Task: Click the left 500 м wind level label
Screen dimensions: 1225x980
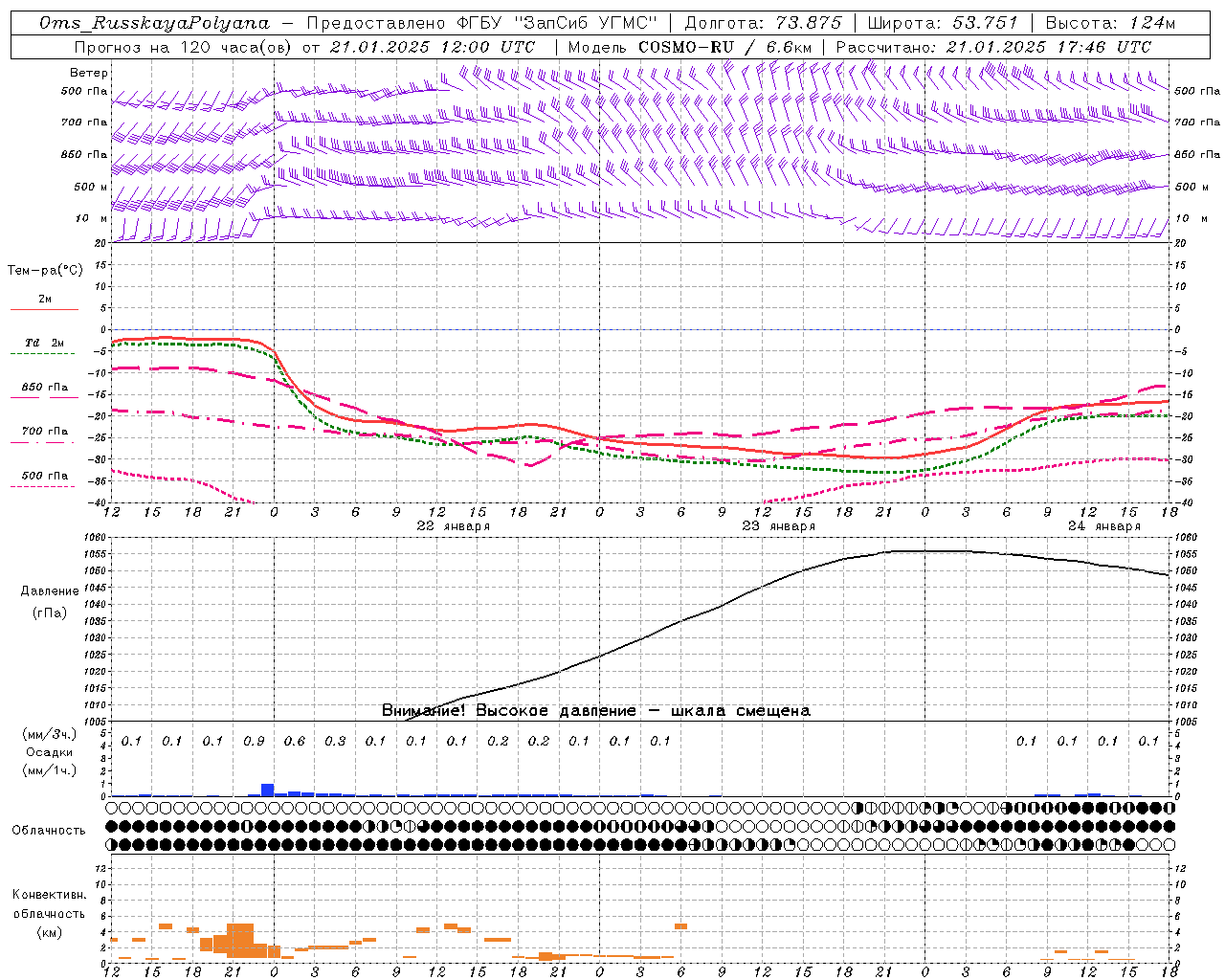Action: tap(91, 187)
